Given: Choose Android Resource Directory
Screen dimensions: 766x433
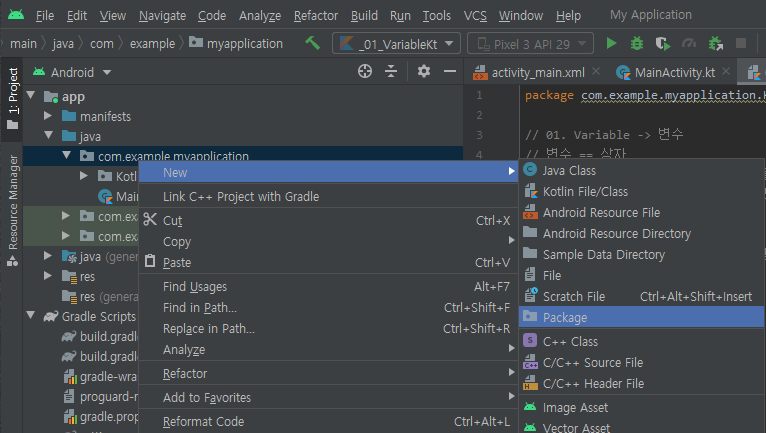Looking at the screenshot, I should click(641, 234).
